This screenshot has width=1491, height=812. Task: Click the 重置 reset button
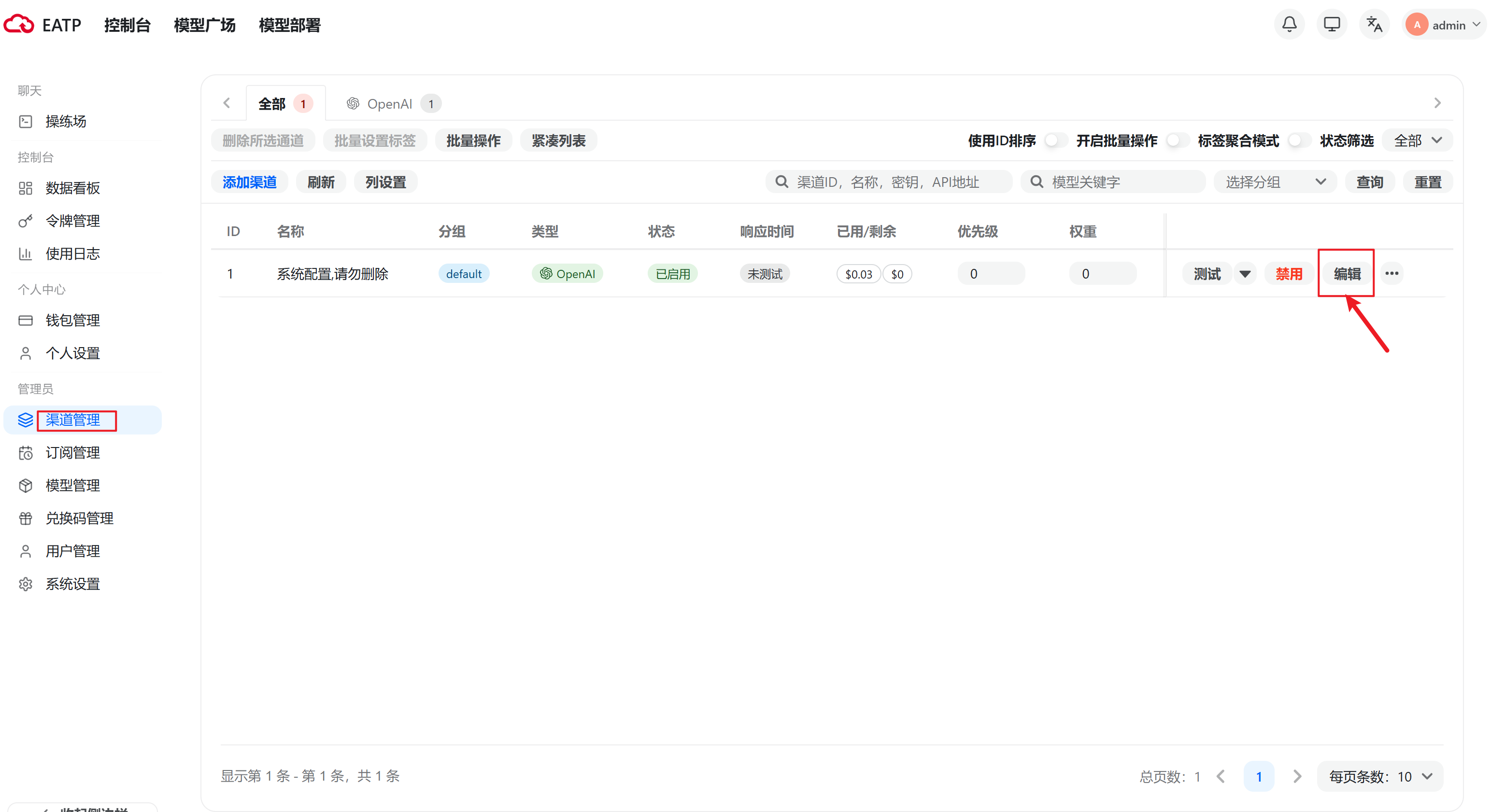tap(1428, 182)
